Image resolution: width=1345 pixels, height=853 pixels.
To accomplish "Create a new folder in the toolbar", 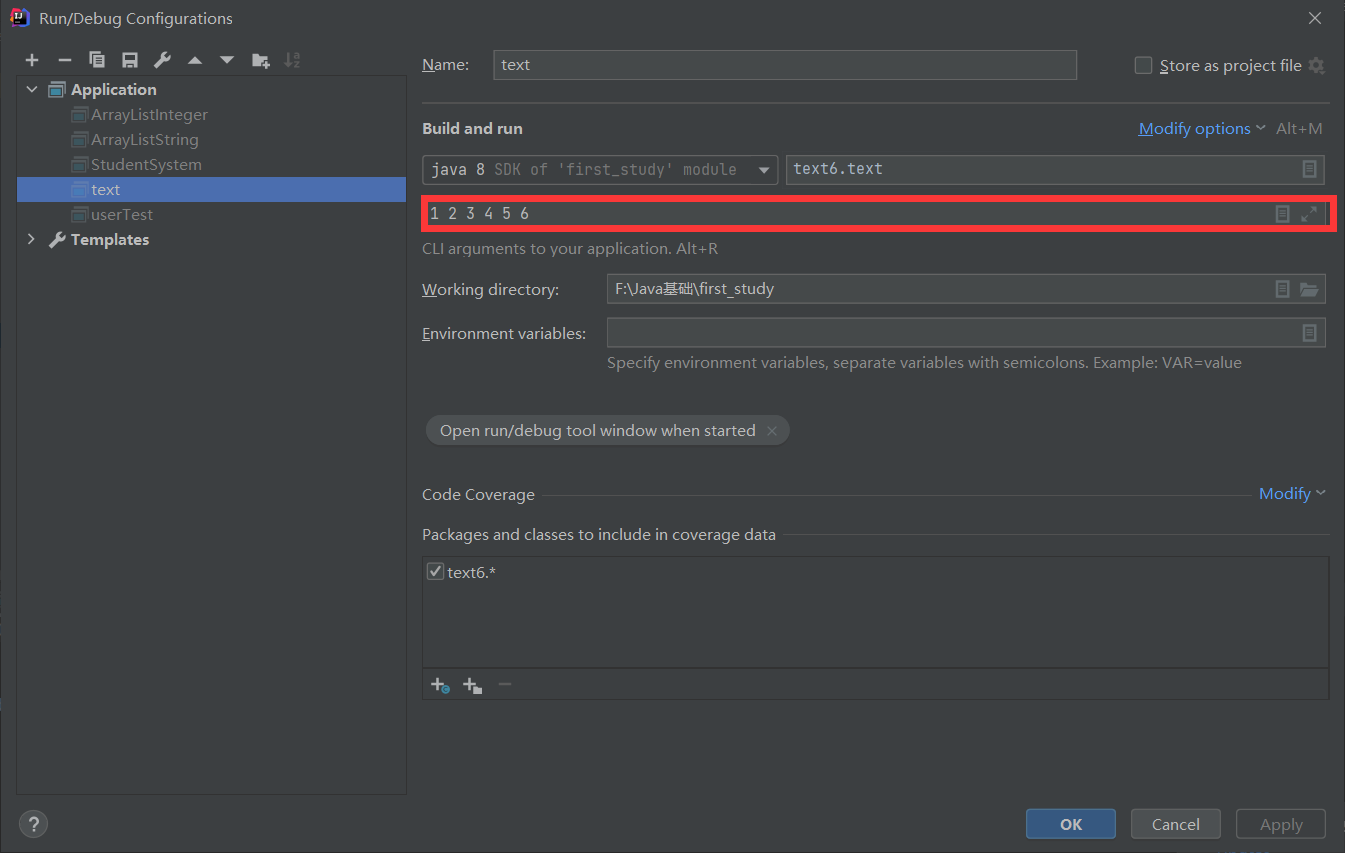I will [260, 60].
